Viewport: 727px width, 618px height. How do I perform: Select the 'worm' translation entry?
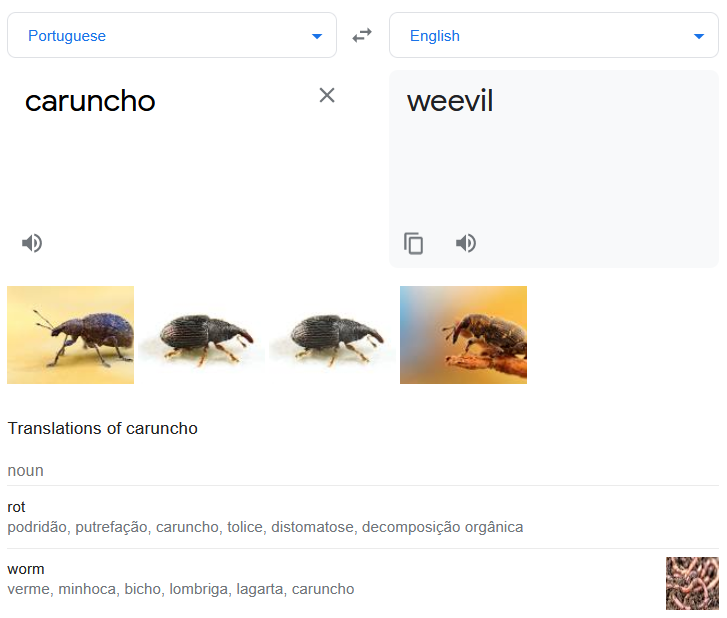(x=26, y=569)
